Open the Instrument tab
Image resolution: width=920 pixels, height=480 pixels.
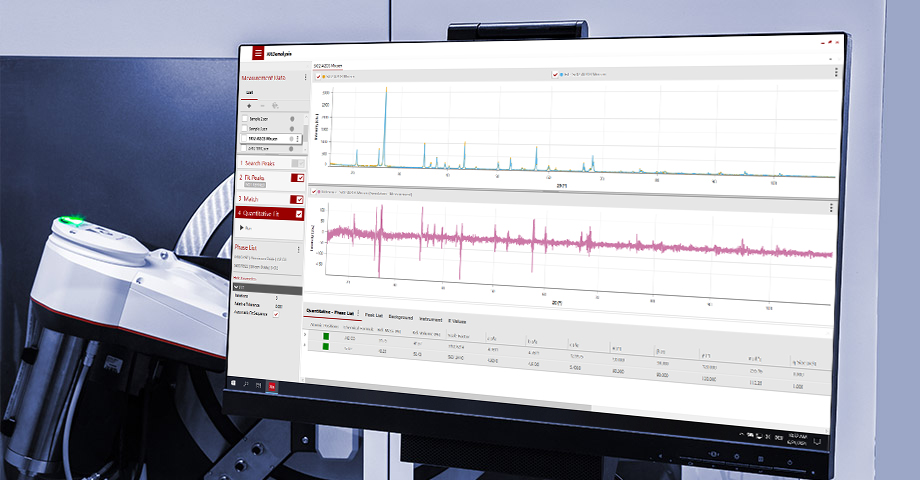[430, 318]
